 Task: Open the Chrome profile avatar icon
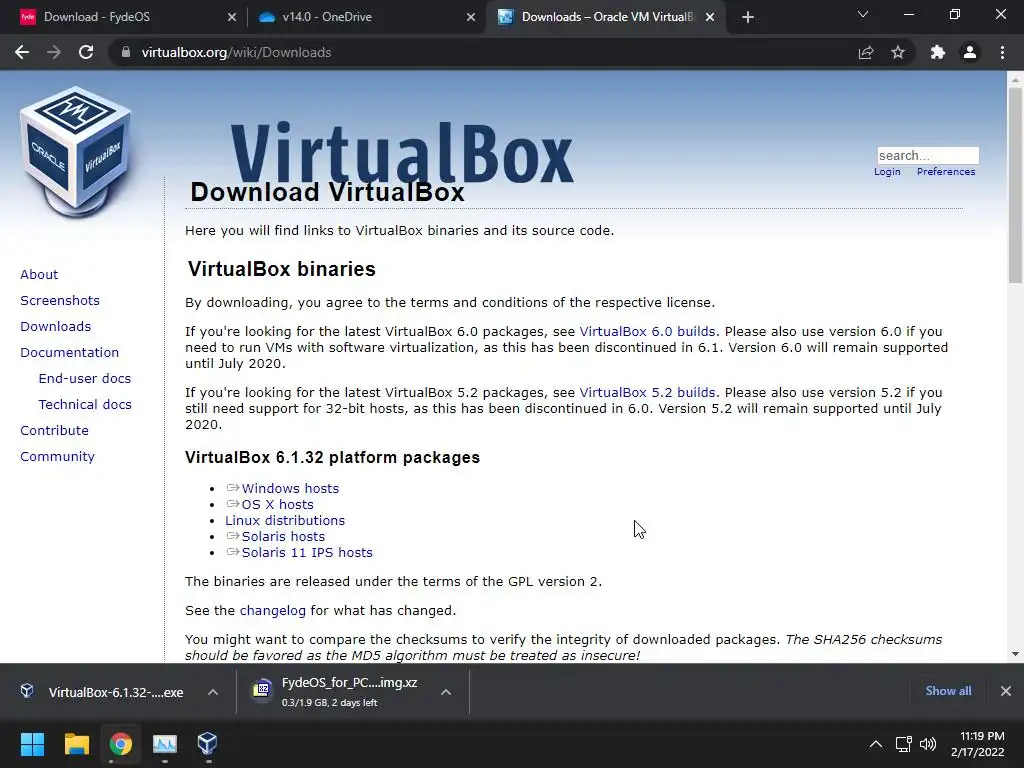point(970,52)
